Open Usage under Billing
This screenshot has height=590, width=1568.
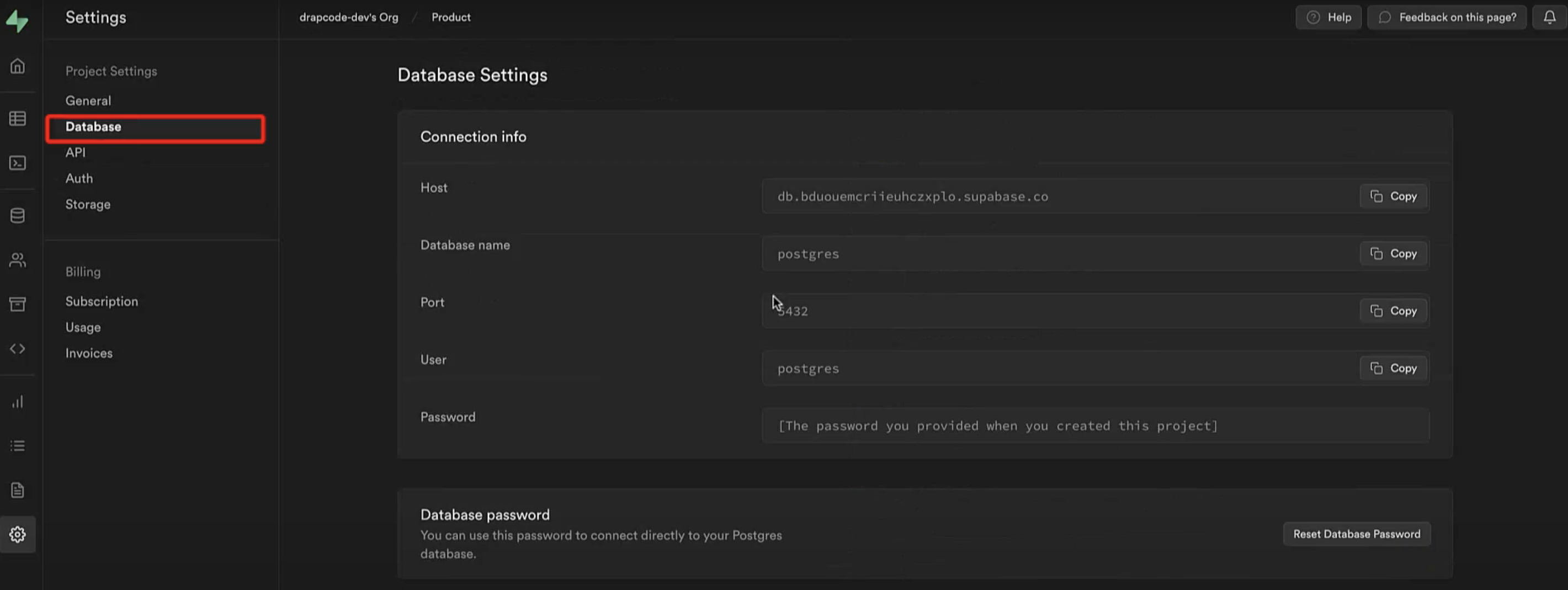click(83, 328)
